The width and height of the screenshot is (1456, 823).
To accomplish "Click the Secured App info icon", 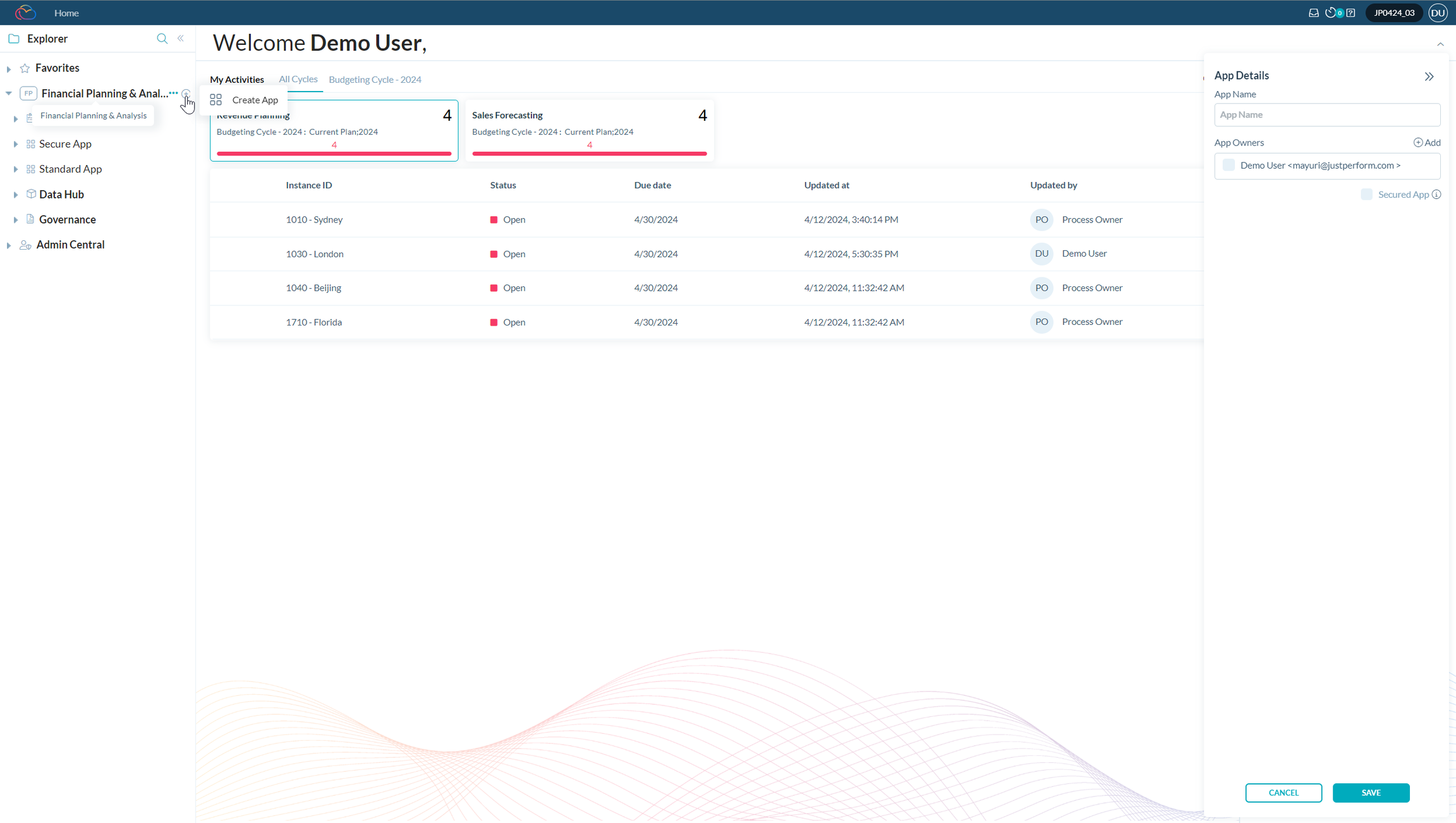I will [x=1436, y=195].
